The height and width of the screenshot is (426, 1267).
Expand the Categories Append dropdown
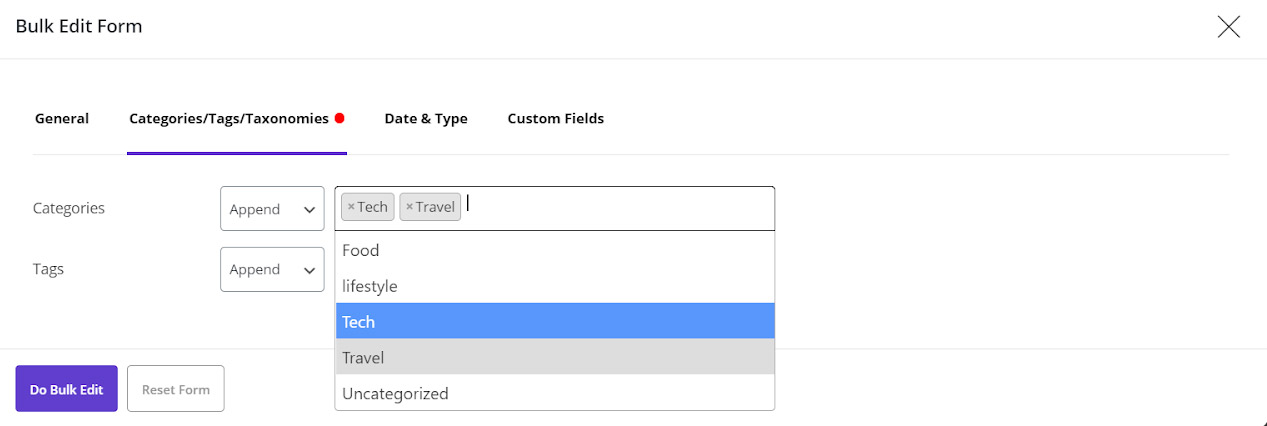(272, 209)
